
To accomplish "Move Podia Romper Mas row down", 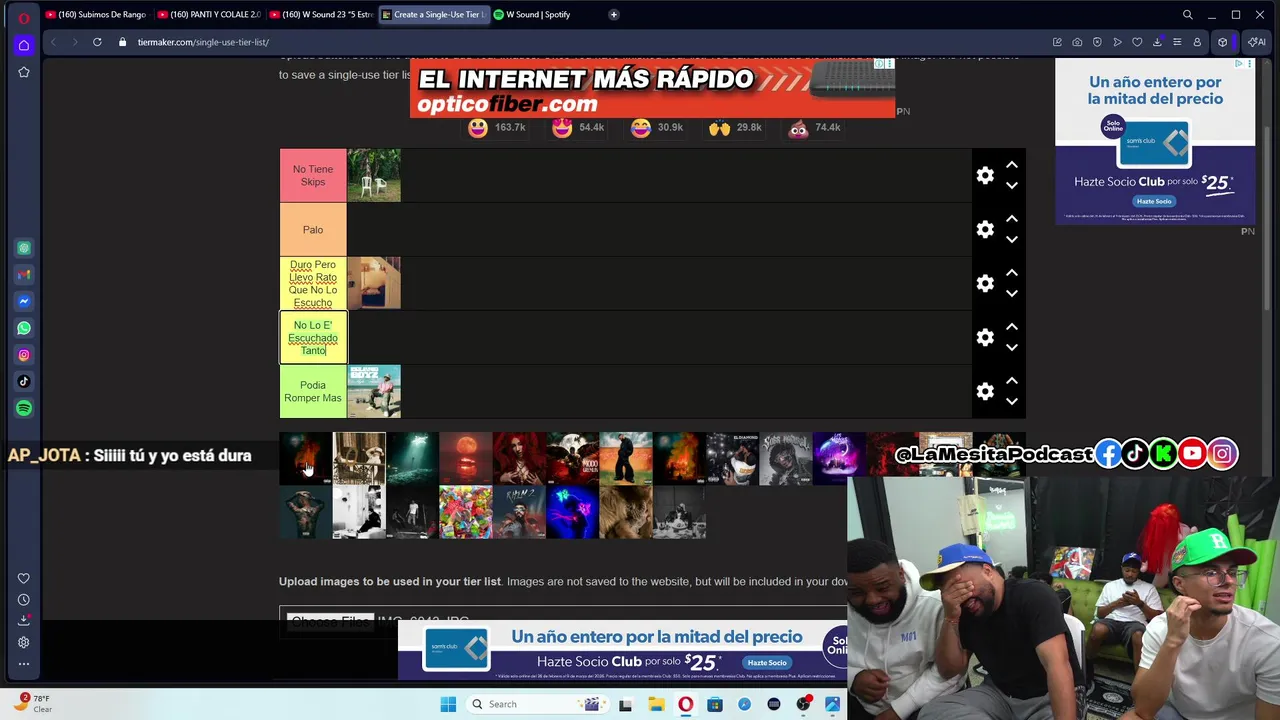I will pyautogui.click(x=1012, y=402).
